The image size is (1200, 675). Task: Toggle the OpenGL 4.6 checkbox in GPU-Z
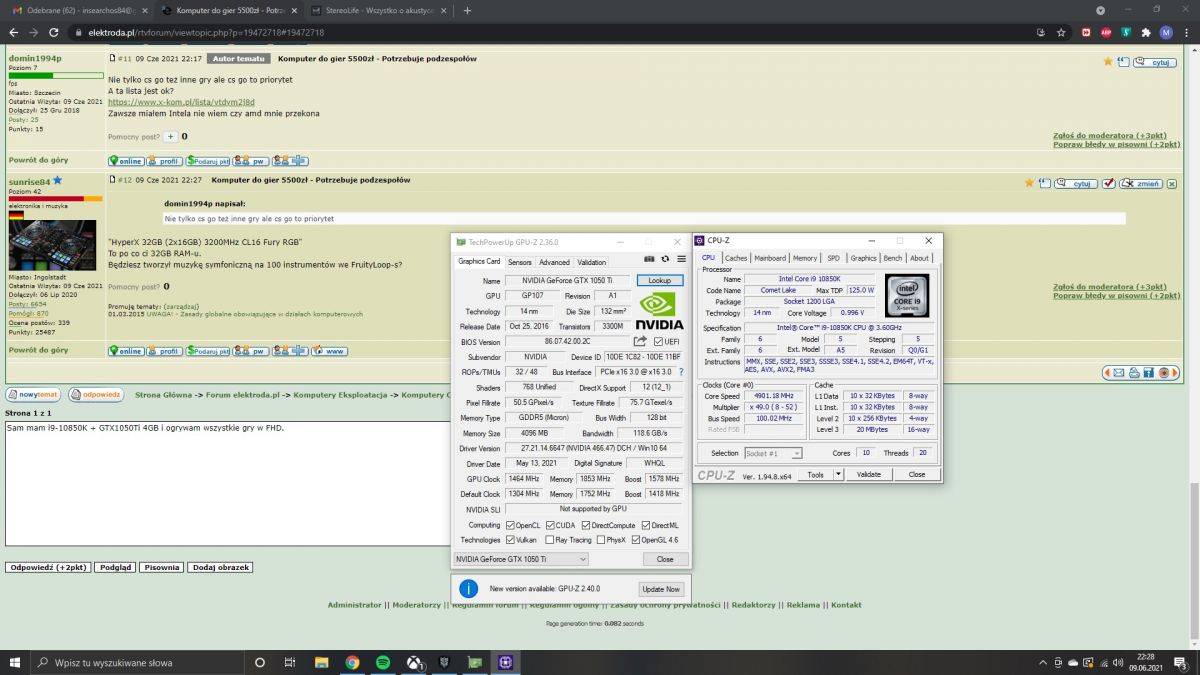(636, 540)
